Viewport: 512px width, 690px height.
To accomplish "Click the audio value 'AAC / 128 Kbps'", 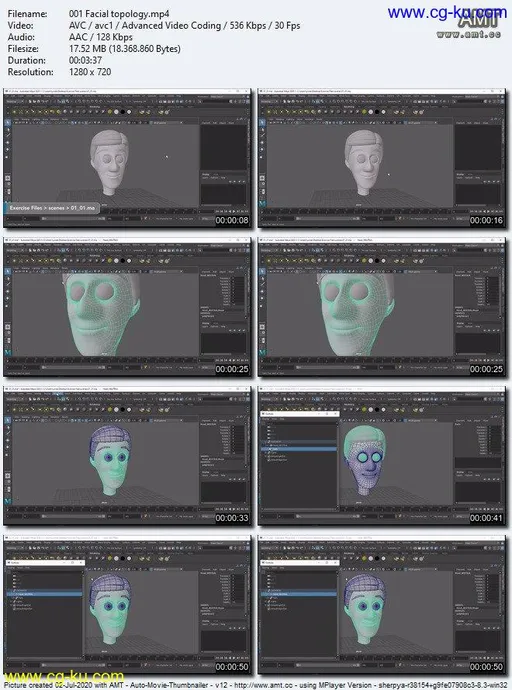I will pyautogui.click(x=101, y=37).
